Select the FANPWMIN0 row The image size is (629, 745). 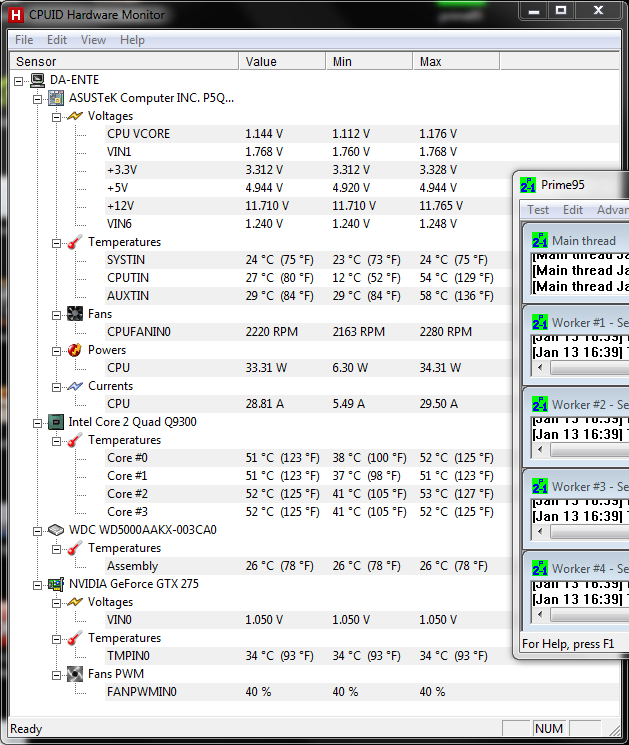[x=362, y=692]
